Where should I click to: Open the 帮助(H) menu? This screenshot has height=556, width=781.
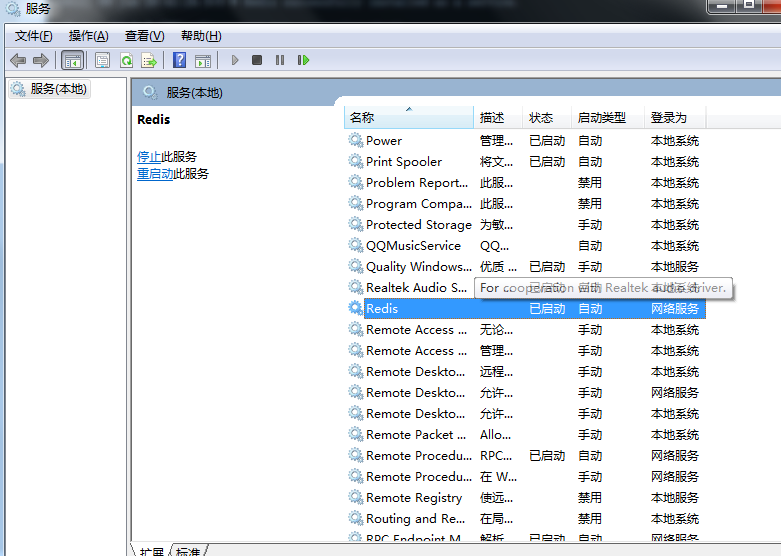coord(201,36)
